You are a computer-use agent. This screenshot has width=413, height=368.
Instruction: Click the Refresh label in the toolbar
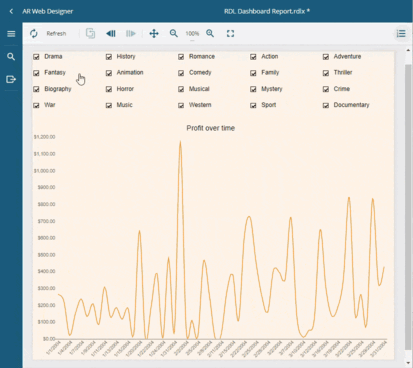(56, 34)
